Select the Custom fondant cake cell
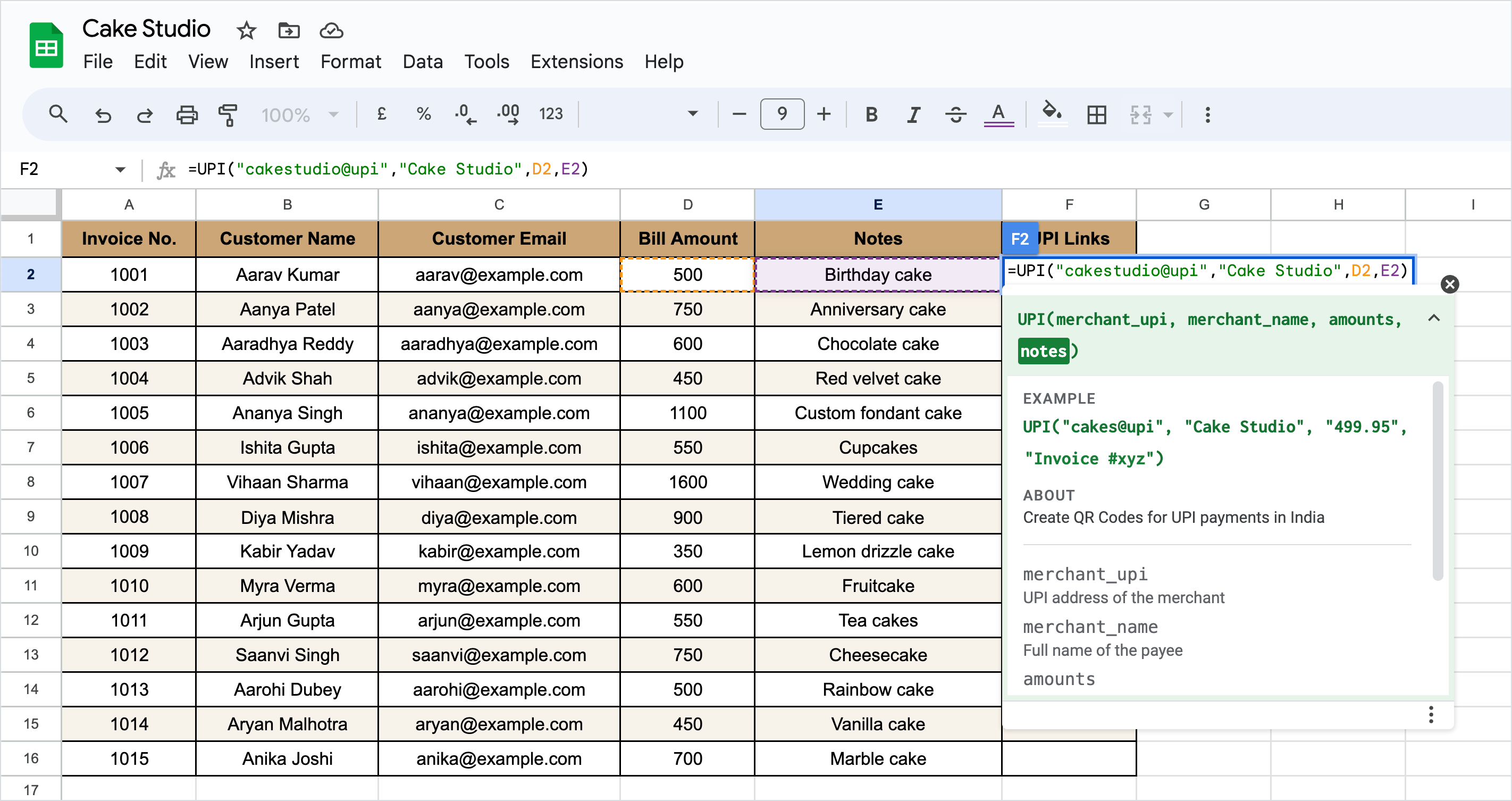Viewport: 1512px width, 801px height. click(x=878, y=413)
